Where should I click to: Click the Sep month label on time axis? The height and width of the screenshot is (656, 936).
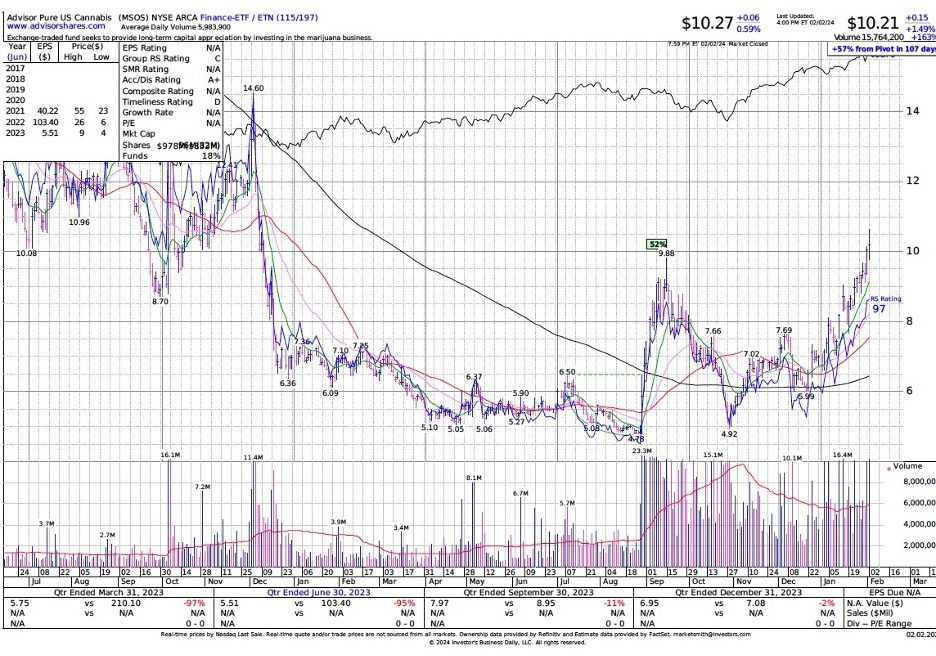[655, 581]
